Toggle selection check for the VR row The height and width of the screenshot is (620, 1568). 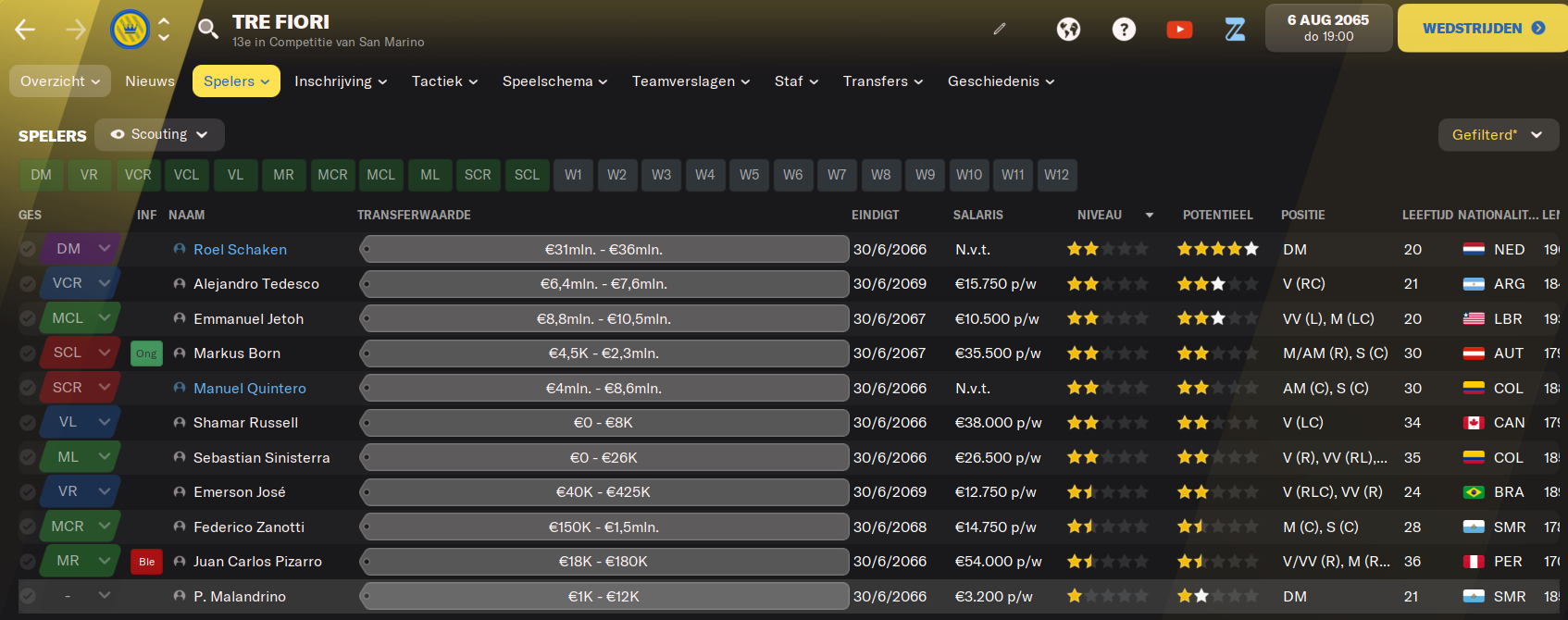click(x=28, y=492)
